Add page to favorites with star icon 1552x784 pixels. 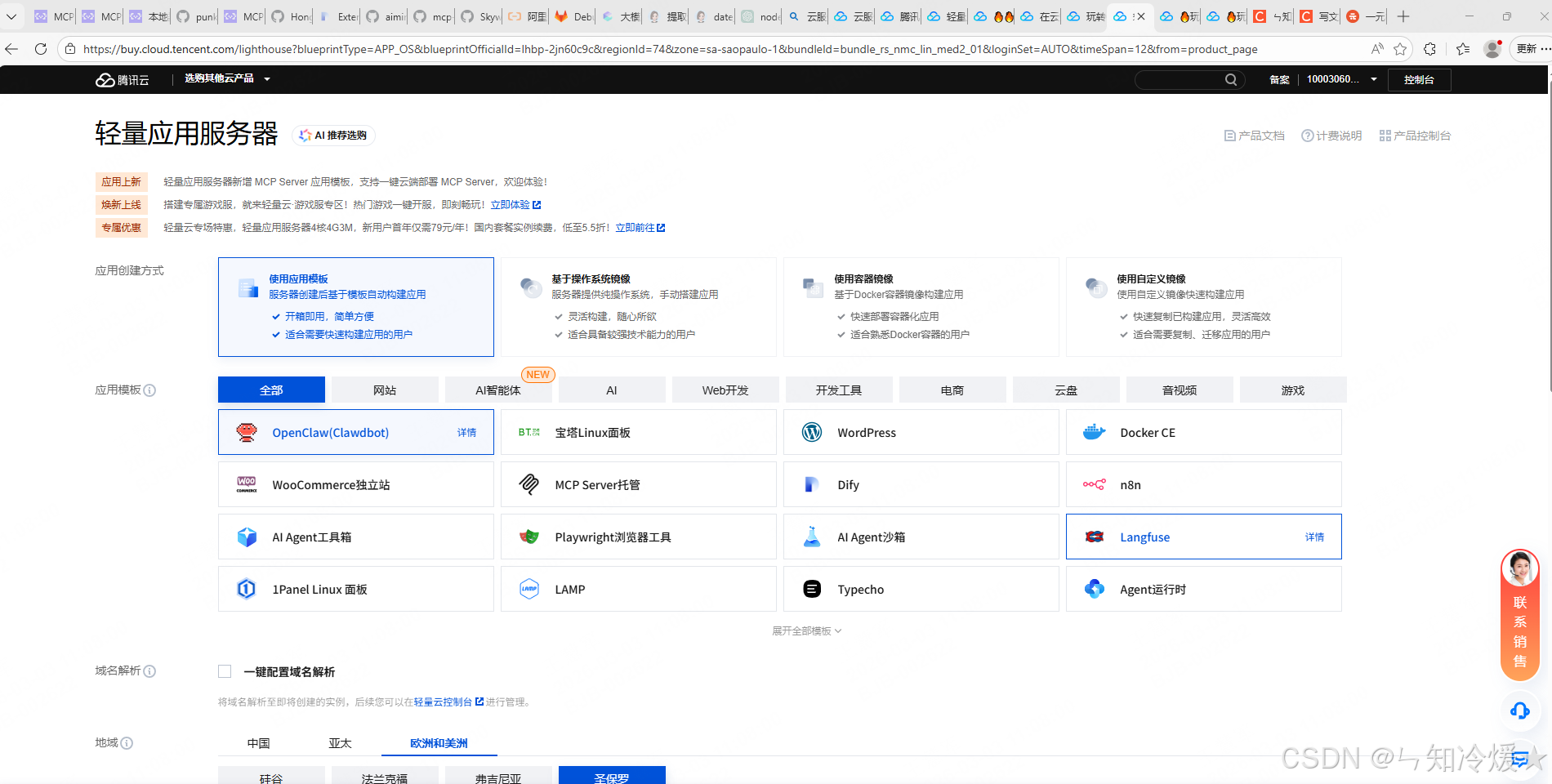pyautogui.click(x=1400, y=49)
